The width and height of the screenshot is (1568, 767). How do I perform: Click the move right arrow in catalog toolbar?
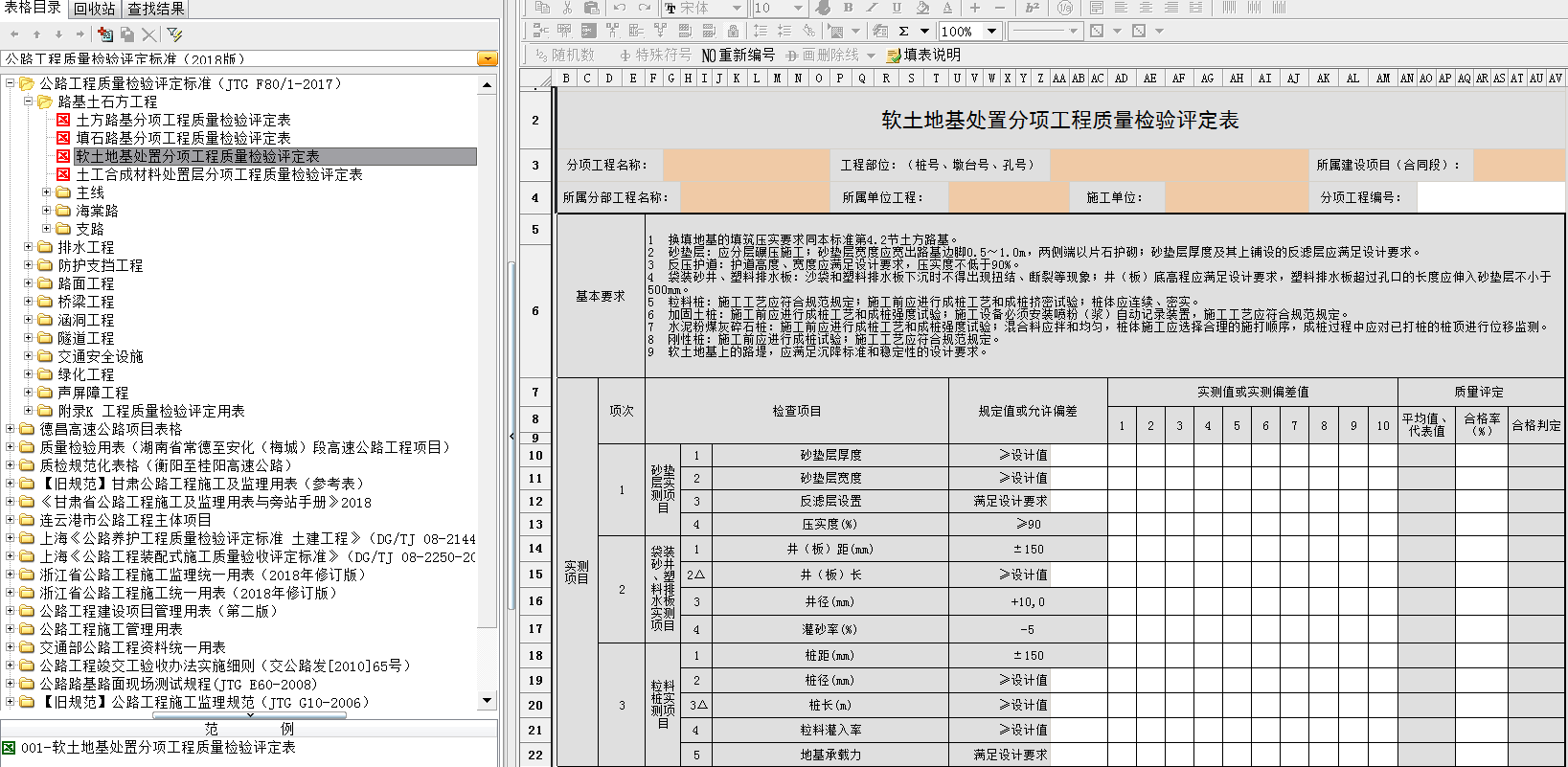click(x=80, y=34)
